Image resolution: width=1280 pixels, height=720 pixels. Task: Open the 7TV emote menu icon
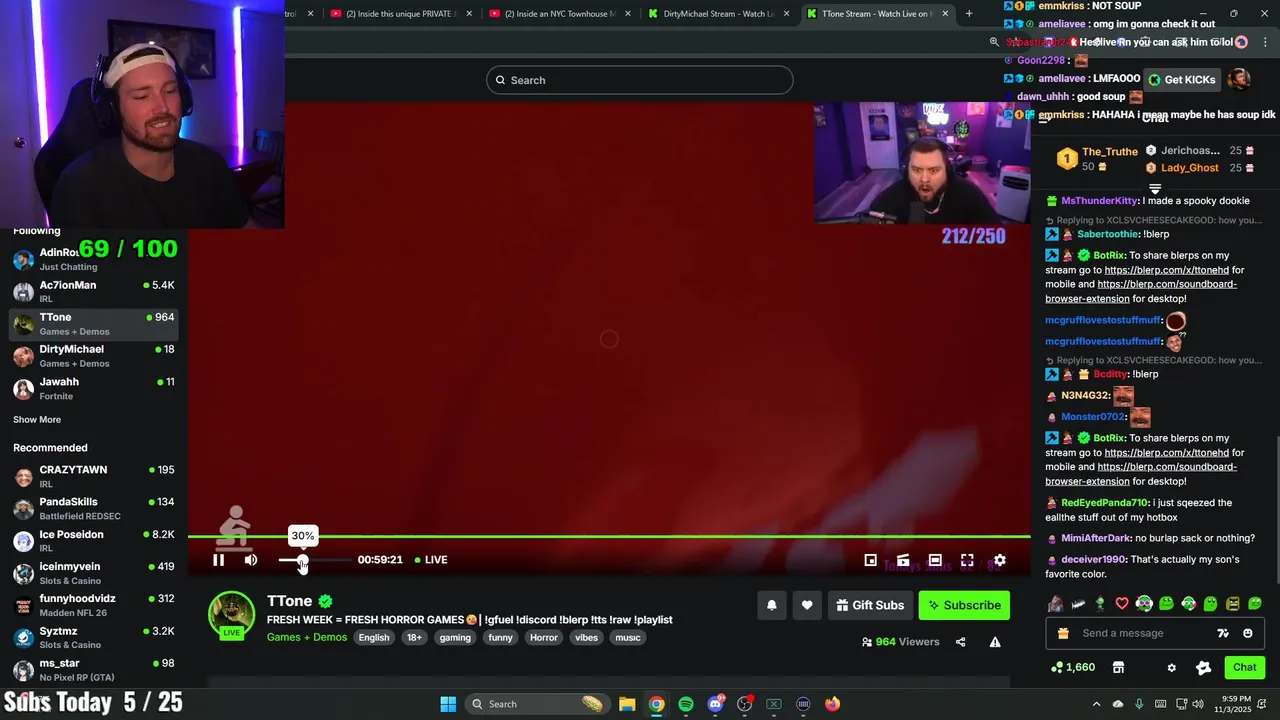click(x=1222, y=633)
